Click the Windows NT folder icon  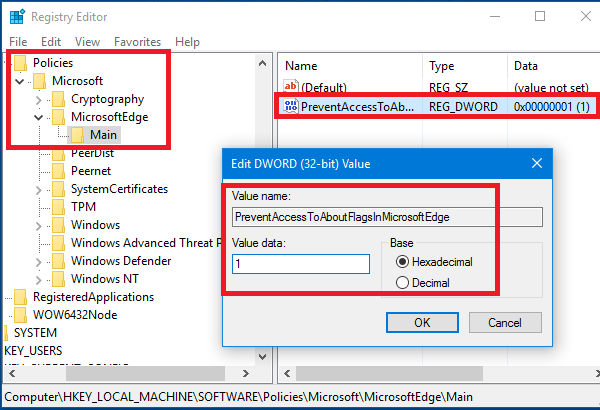click(59, 279)
